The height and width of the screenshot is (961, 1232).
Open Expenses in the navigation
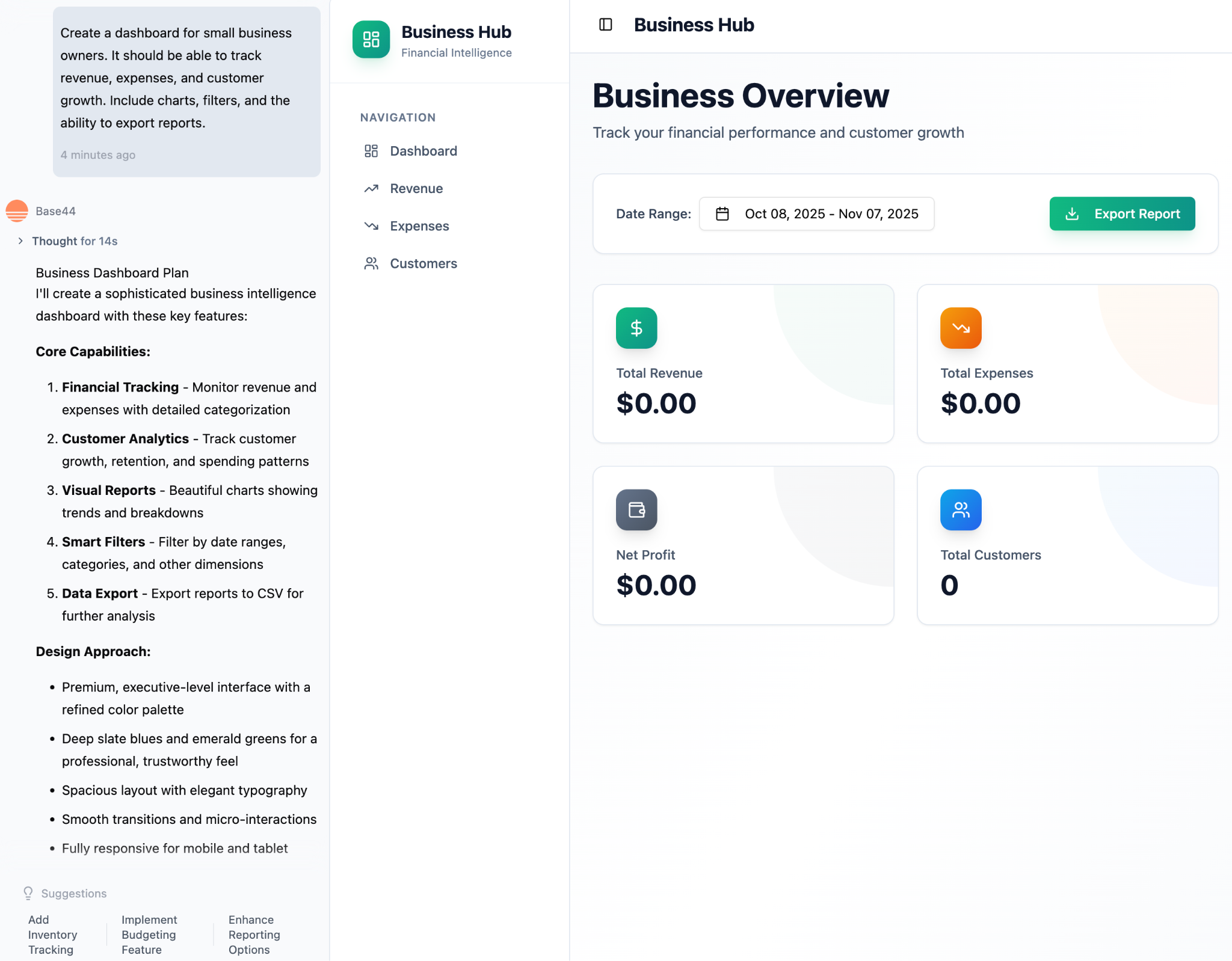tap(419, 226)
